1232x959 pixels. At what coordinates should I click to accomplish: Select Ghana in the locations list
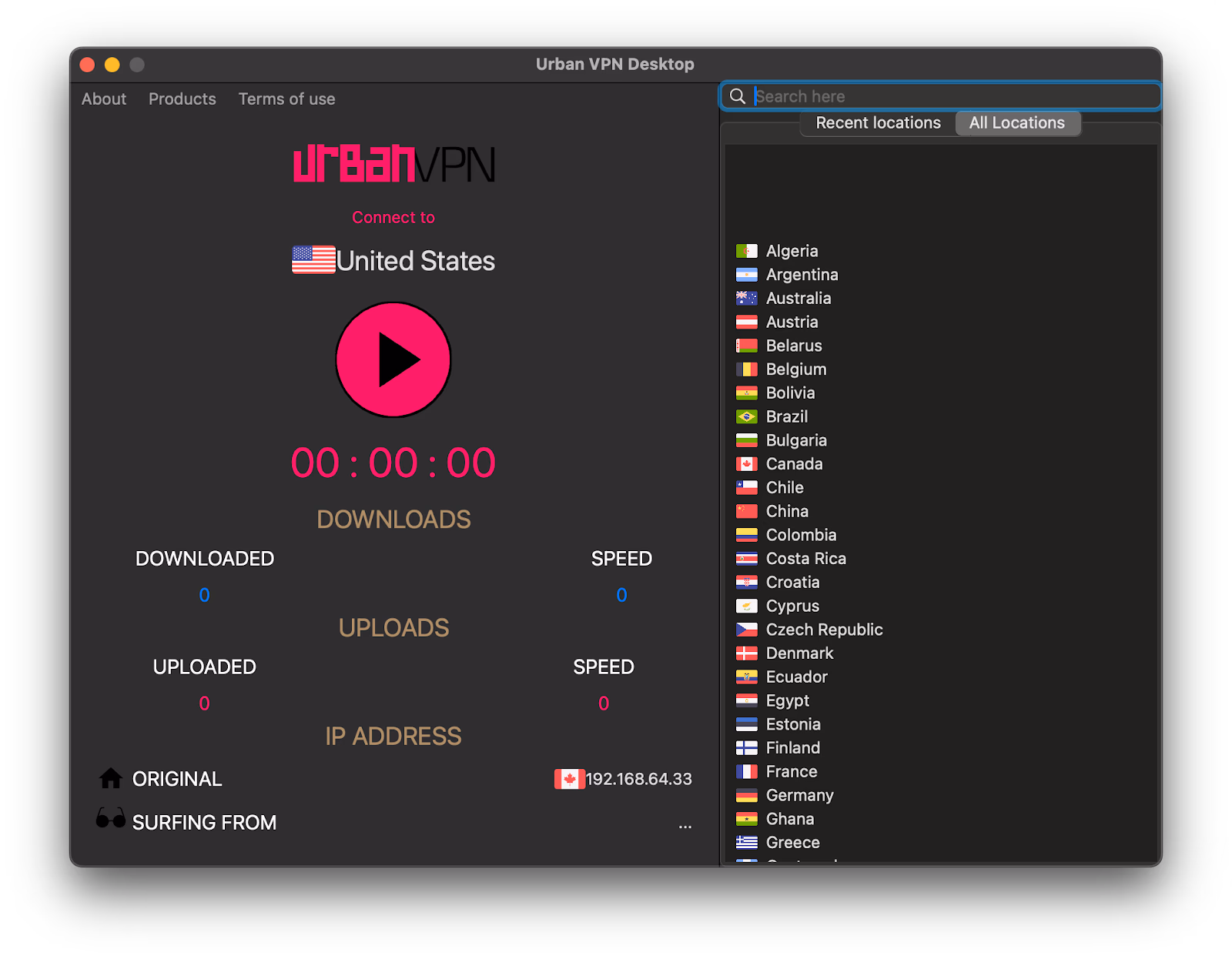point(790,819)
